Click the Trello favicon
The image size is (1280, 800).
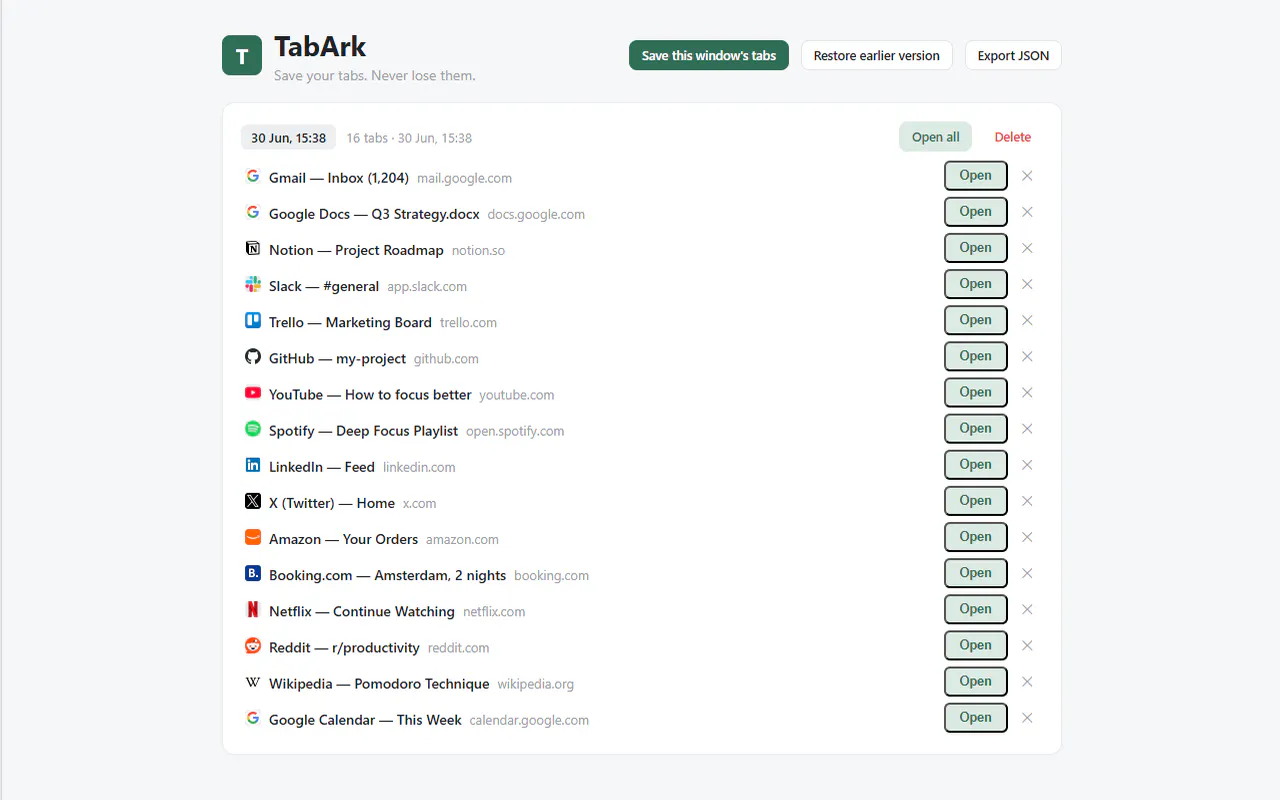253,320
